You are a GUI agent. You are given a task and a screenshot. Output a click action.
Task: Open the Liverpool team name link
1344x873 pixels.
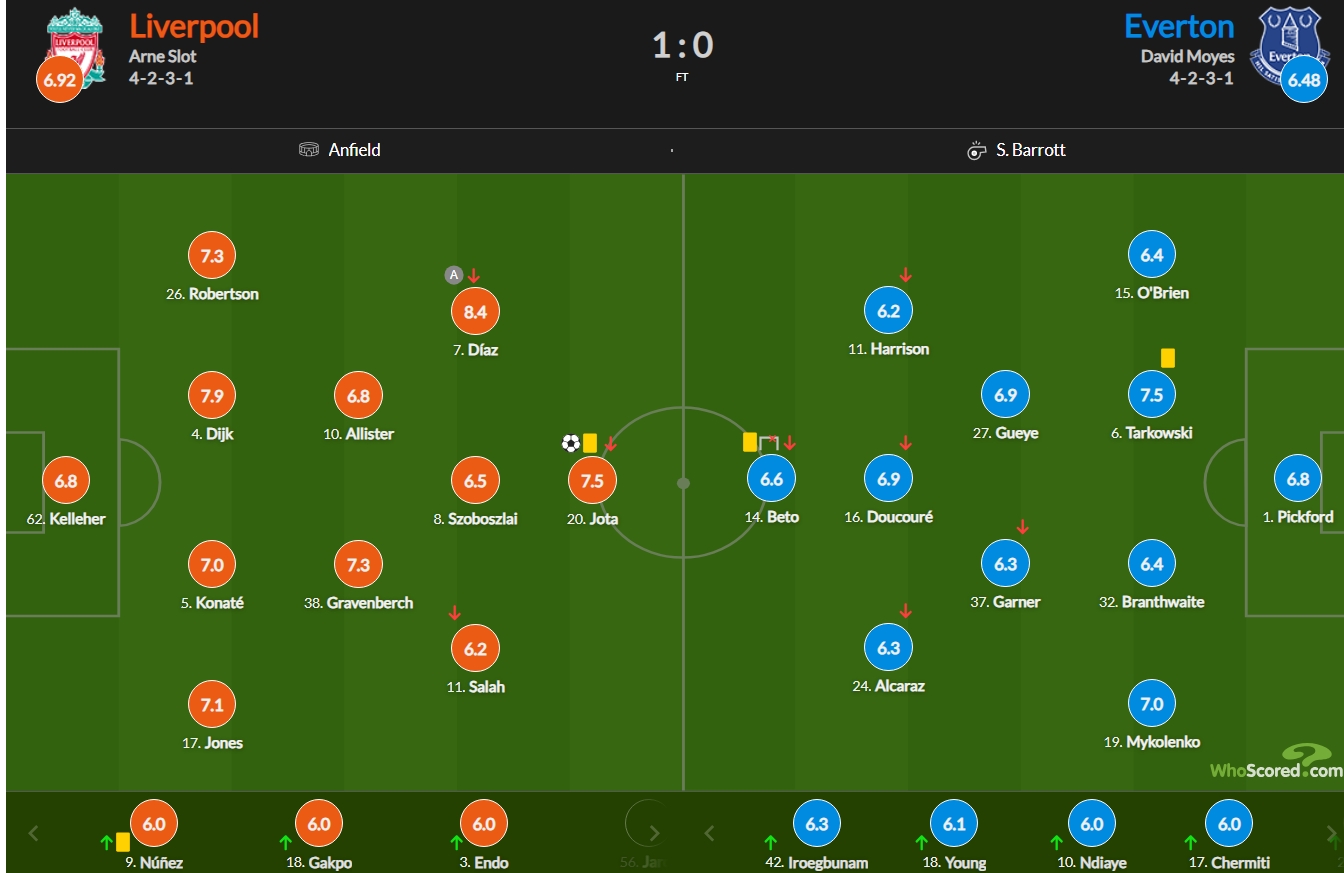pos(194,26)
